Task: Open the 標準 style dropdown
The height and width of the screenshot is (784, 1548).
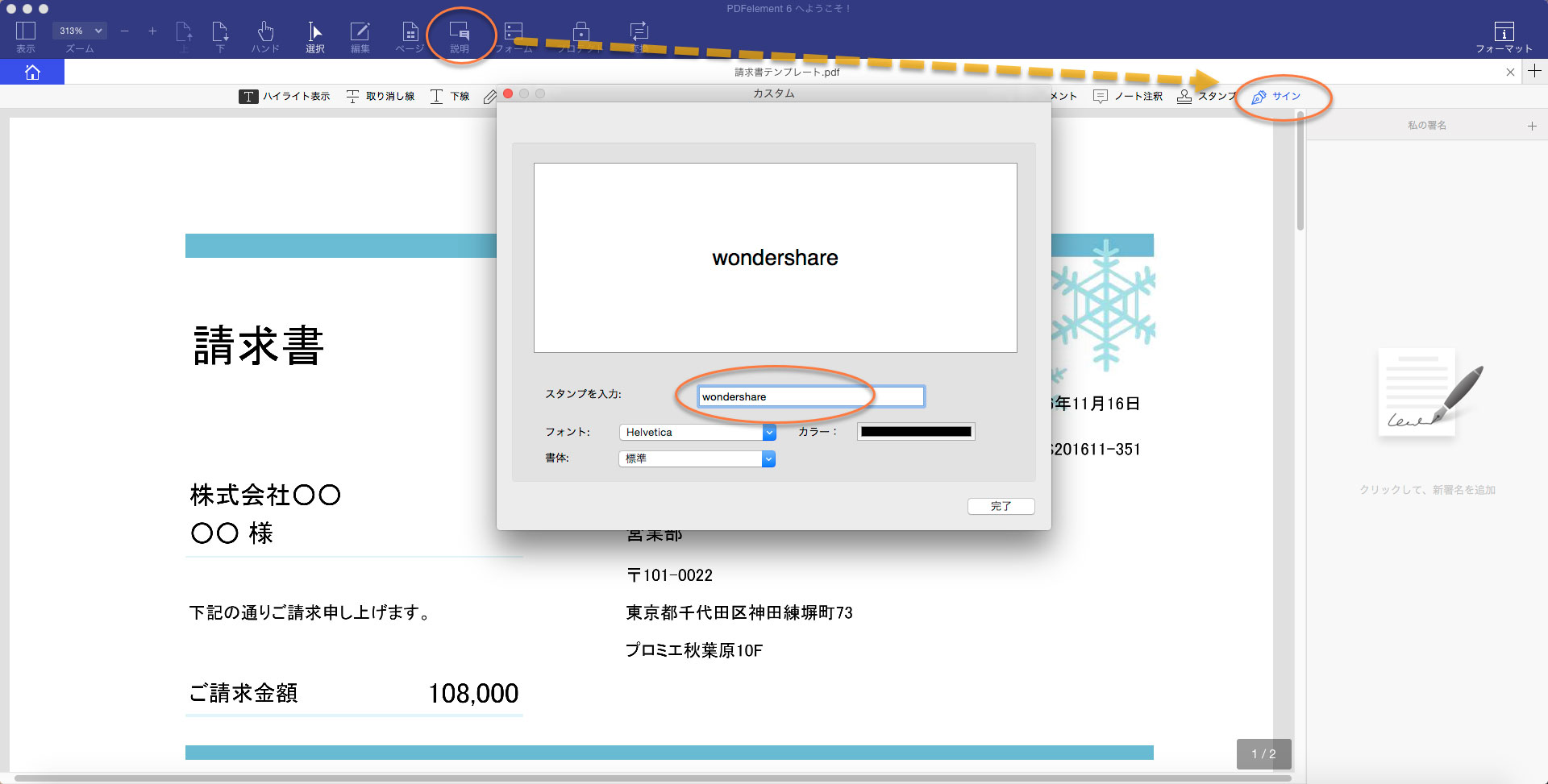Action: point(697,458)
